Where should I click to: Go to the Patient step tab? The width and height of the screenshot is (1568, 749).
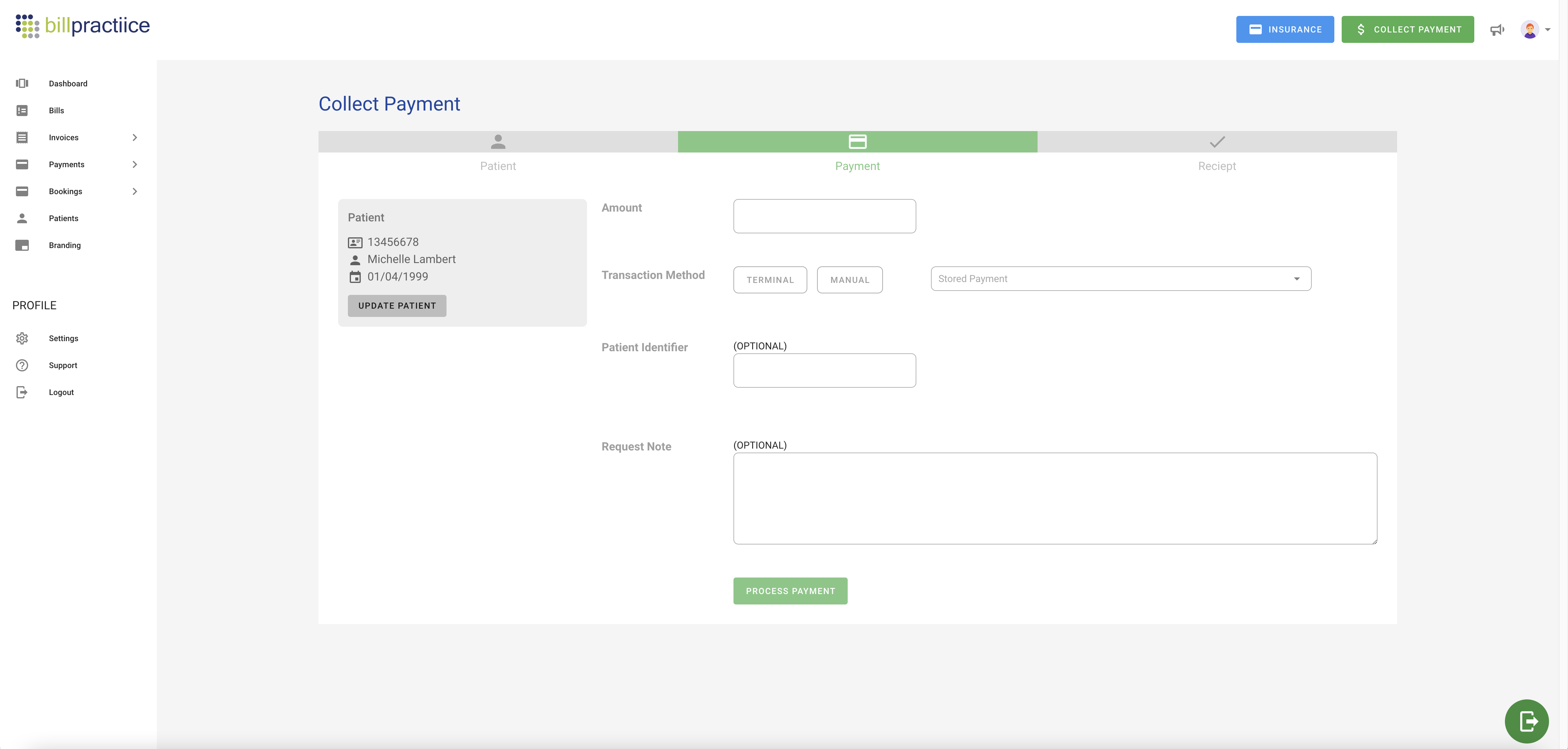coord(497,152)
